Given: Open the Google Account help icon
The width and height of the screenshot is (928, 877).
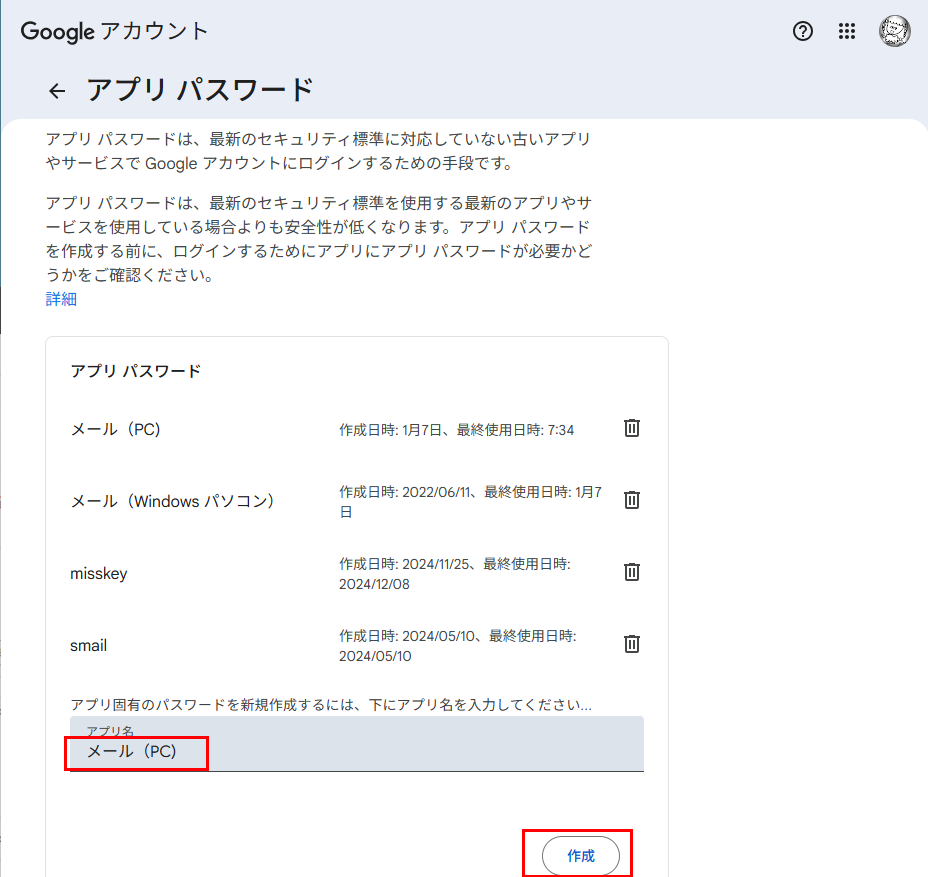Looking at the screenshot, I should (x=802, y=31).
